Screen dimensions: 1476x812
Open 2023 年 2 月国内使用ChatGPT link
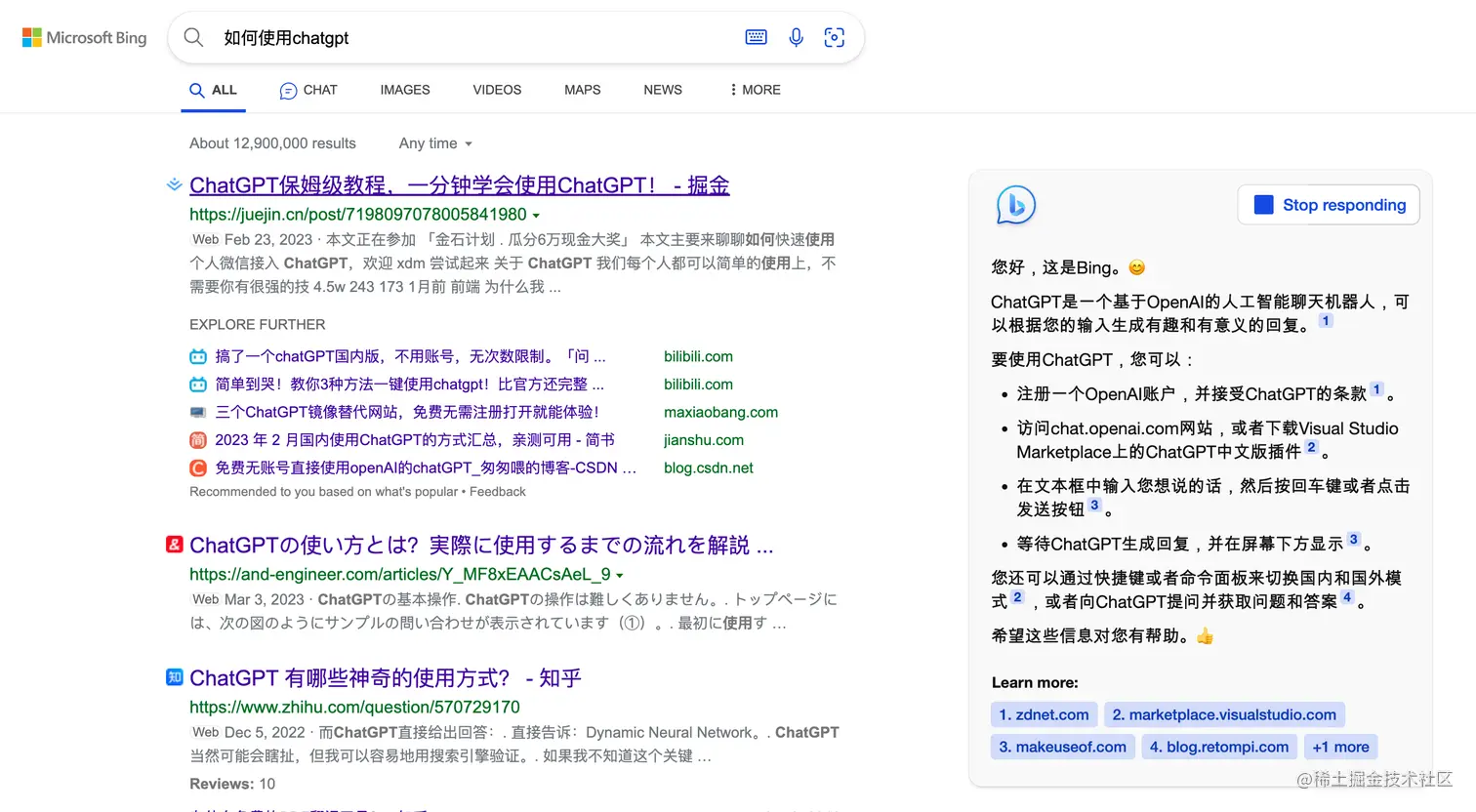point(415,440)
